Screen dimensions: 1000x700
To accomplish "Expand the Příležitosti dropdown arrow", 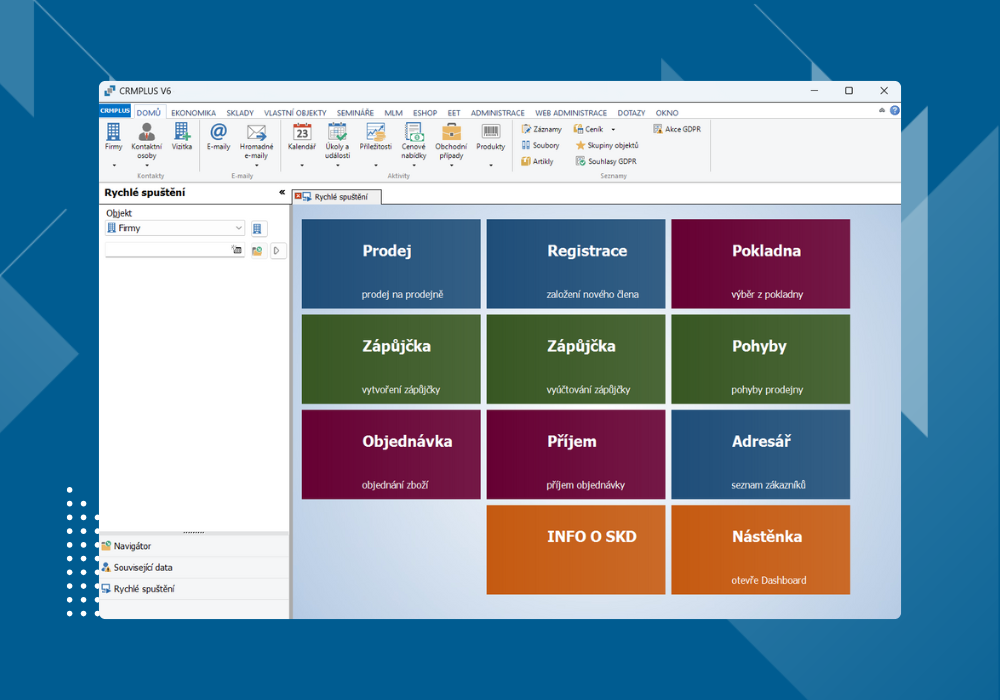I will click(x=376, y=166).
